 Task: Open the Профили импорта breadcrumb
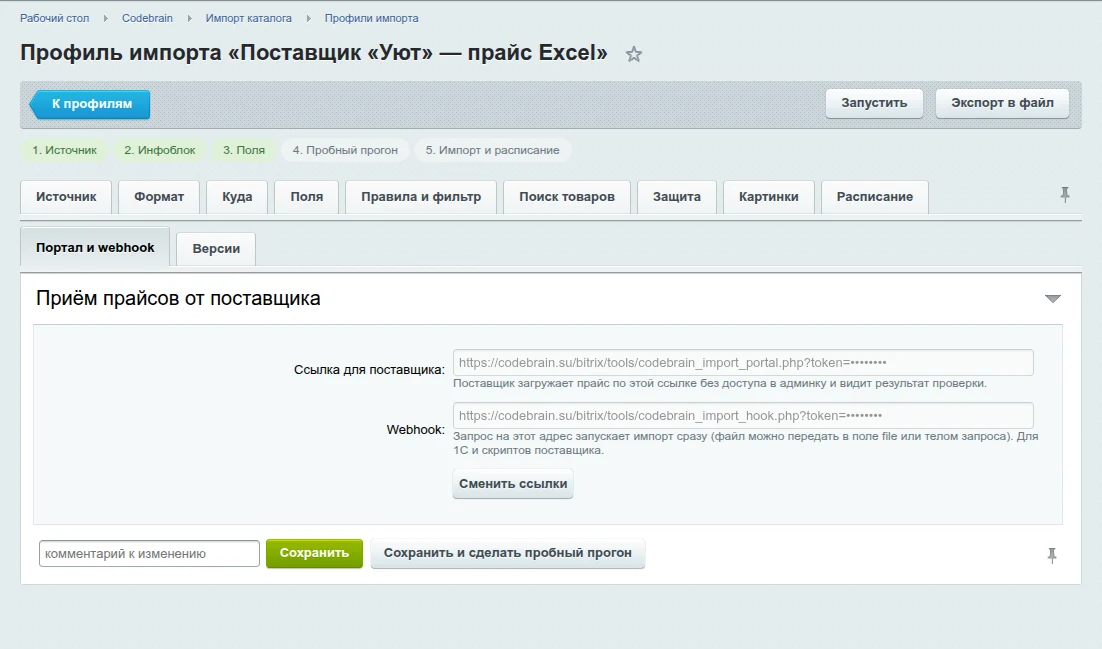pos(371,18)
